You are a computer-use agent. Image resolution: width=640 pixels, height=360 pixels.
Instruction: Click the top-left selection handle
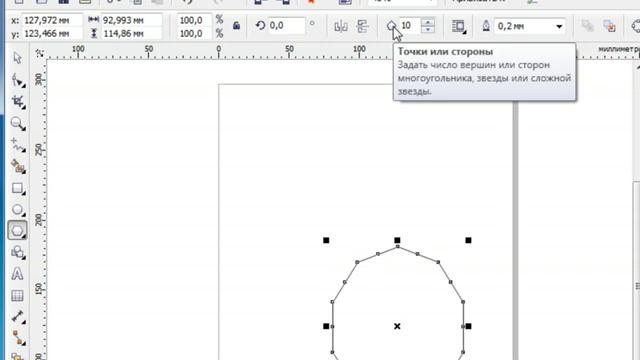pyautogui.click(x=326, y=240)
